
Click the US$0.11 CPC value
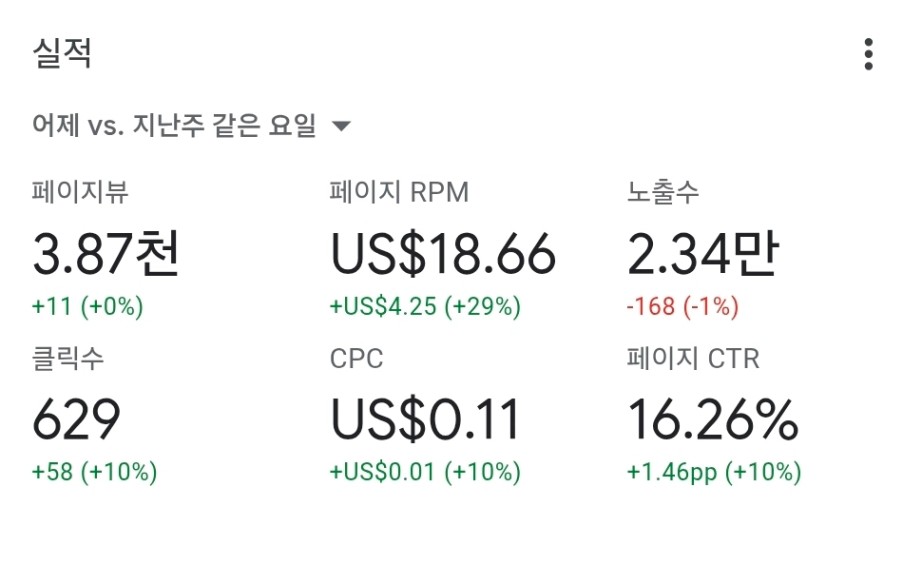pyautogui.click(x=425, y=419)
